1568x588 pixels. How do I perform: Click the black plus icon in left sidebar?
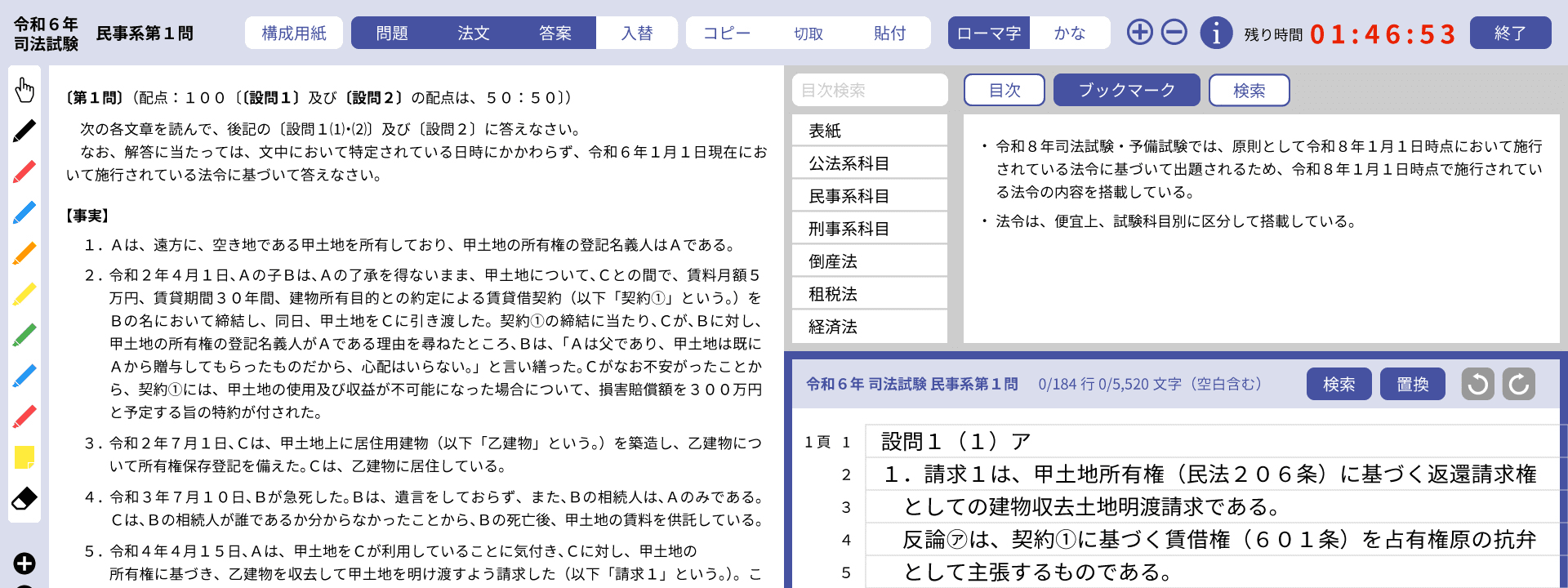24,563
